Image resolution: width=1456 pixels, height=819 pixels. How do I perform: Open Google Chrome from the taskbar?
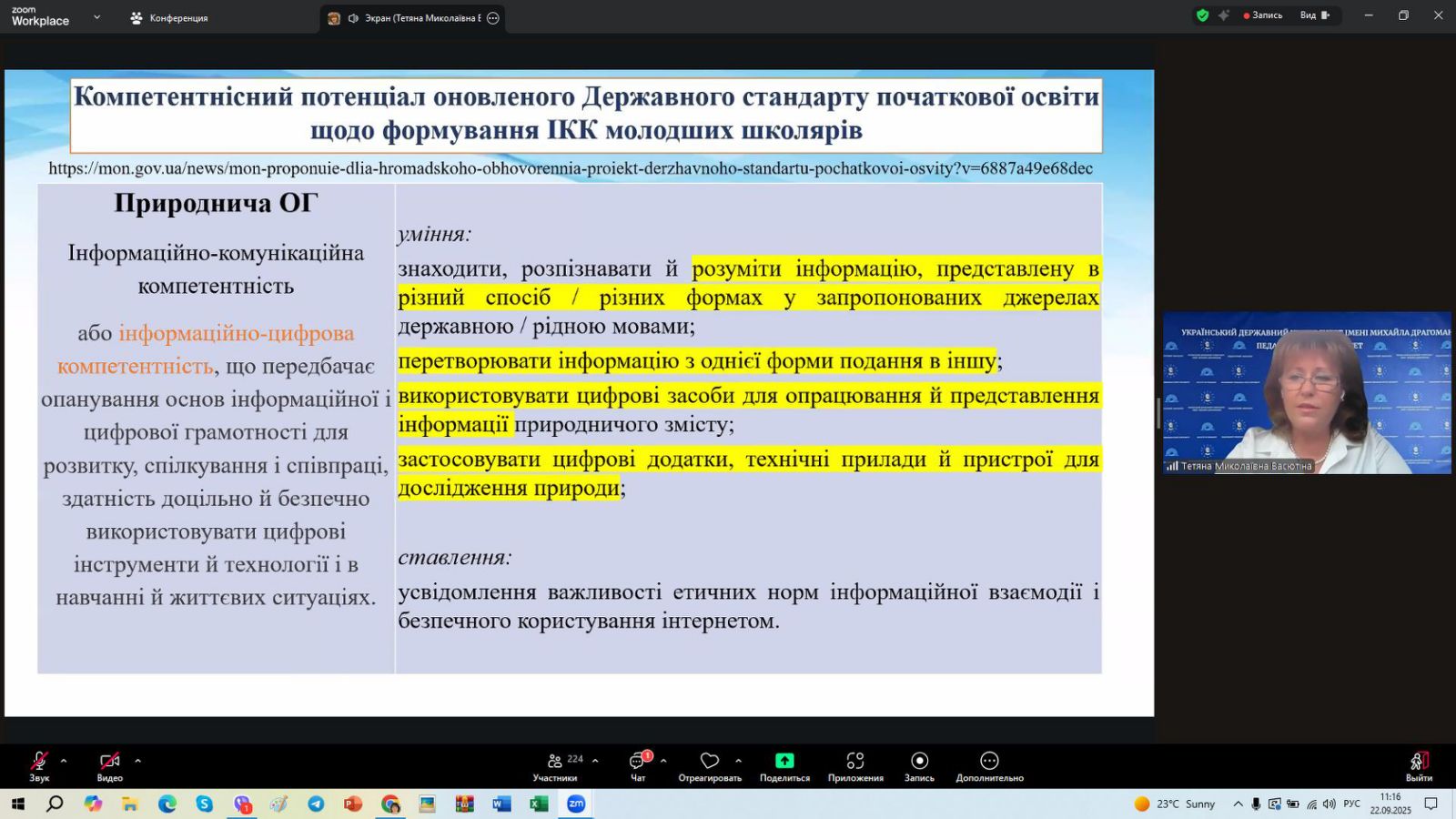[x=390, y=804]
